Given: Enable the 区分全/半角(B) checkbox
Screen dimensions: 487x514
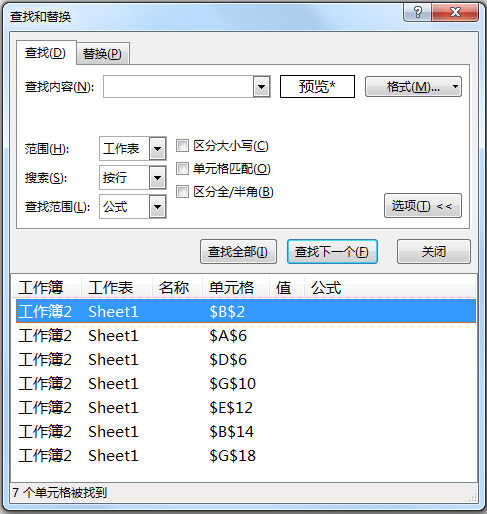Looking at the screenshot, I should [182, 192].
